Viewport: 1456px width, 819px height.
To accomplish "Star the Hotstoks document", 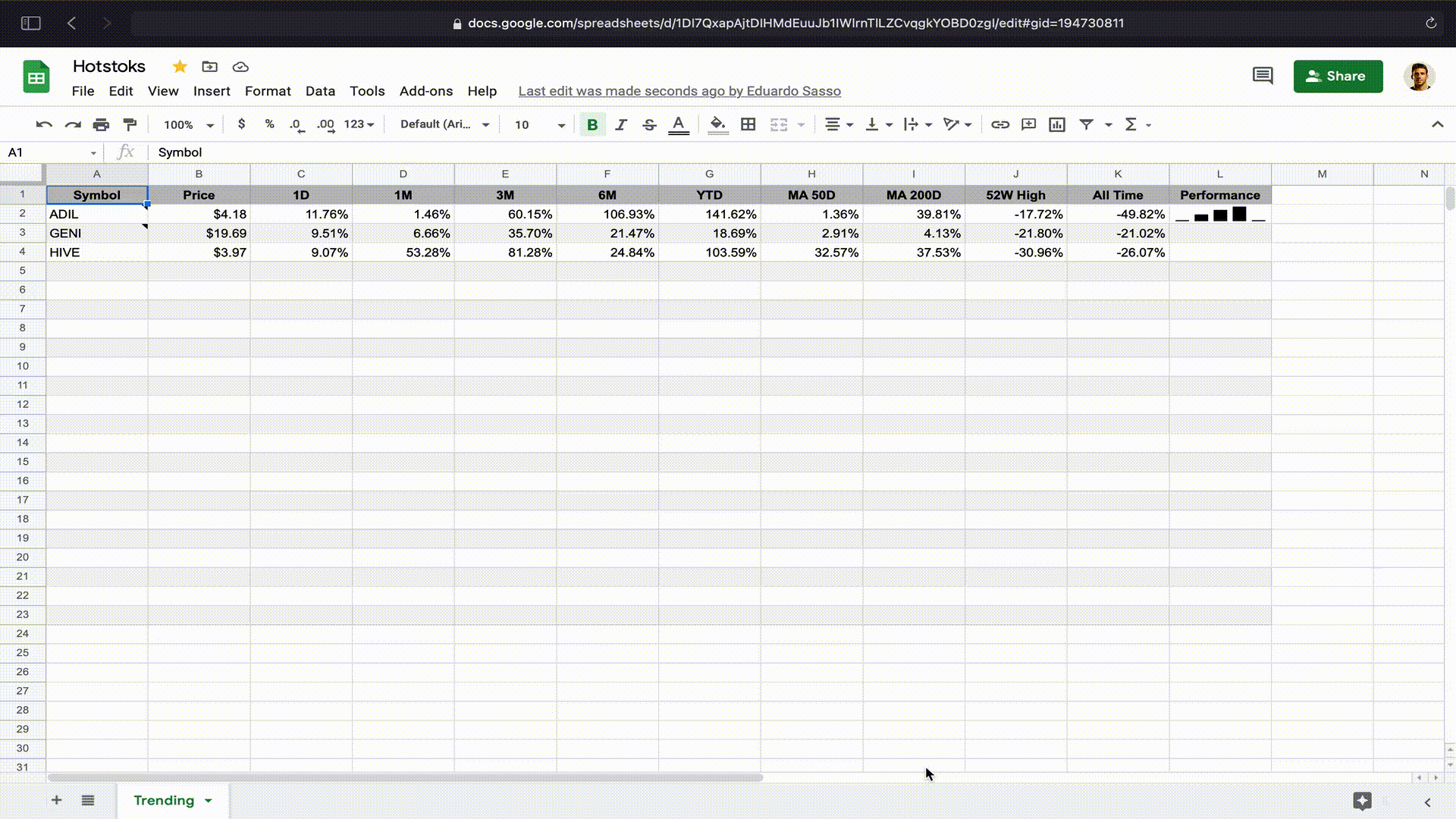I will point(180,67).
